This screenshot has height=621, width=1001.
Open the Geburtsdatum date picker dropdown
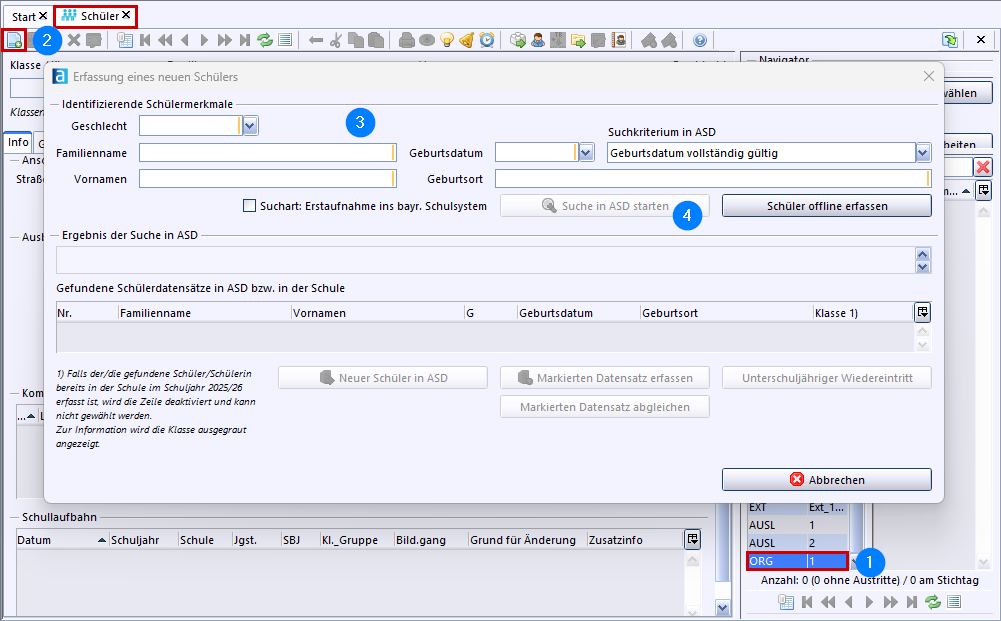585,152
